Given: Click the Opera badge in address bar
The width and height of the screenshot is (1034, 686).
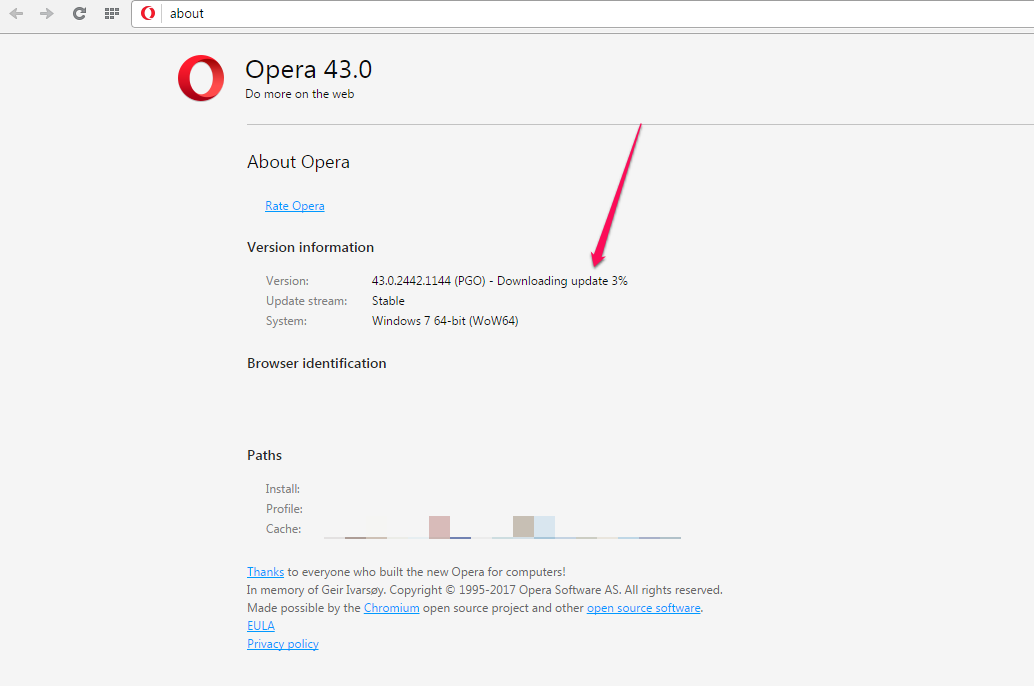Looking at the screenshot, I should (x=148, y=13).
